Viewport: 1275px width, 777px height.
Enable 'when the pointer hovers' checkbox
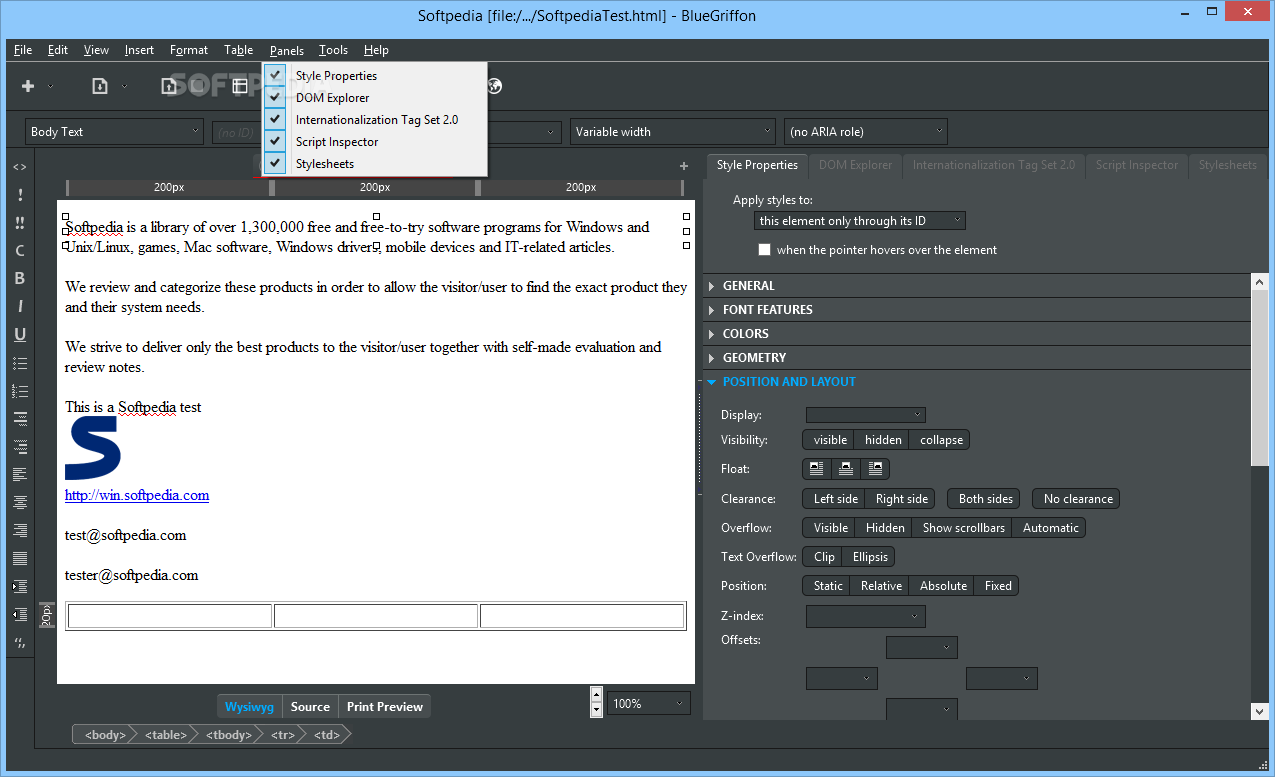(765, 250)
